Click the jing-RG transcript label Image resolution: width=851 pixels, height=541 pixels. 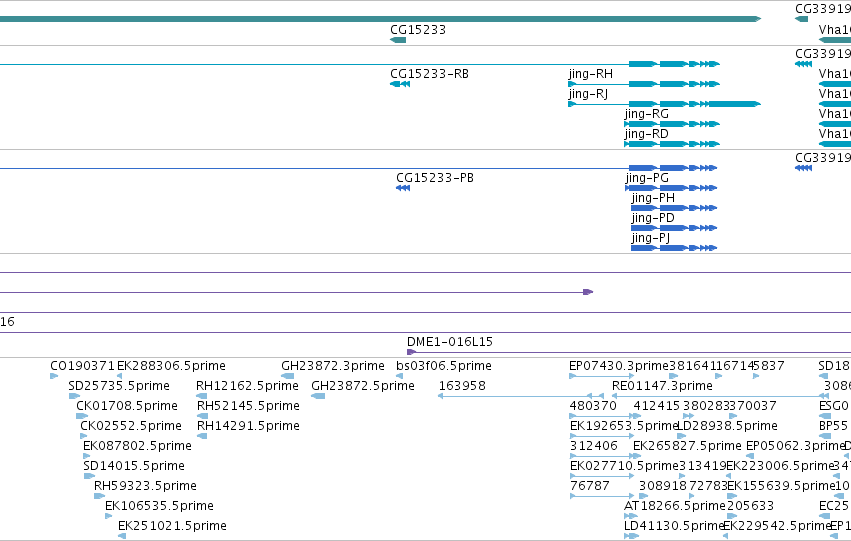click(x=646, y=114)
